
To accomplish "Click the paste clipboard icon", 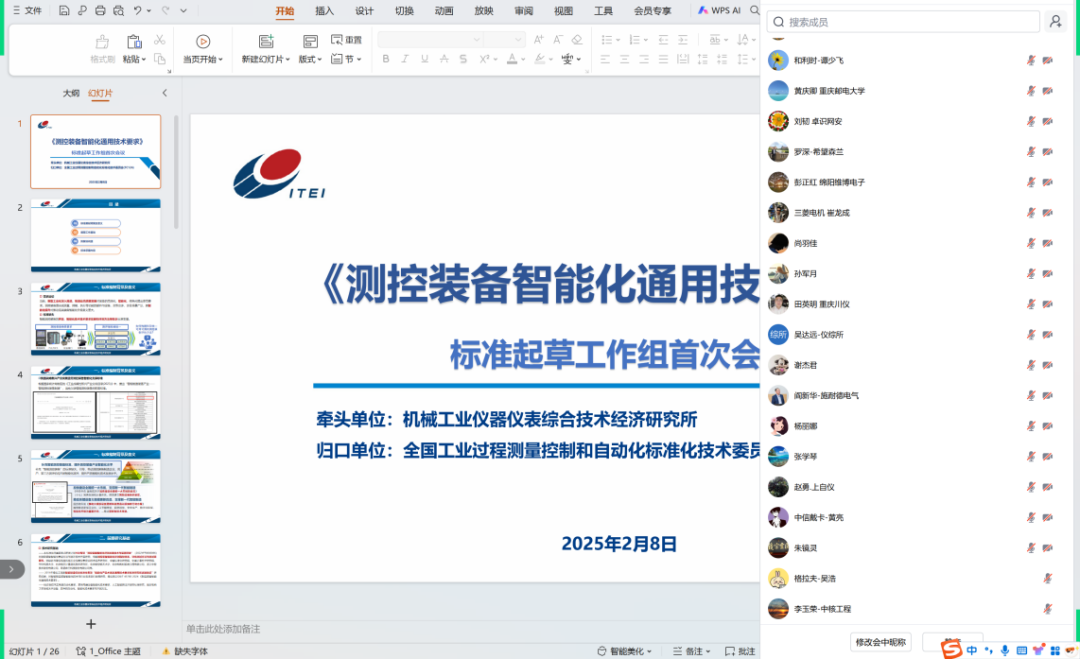I will point(133,41).
